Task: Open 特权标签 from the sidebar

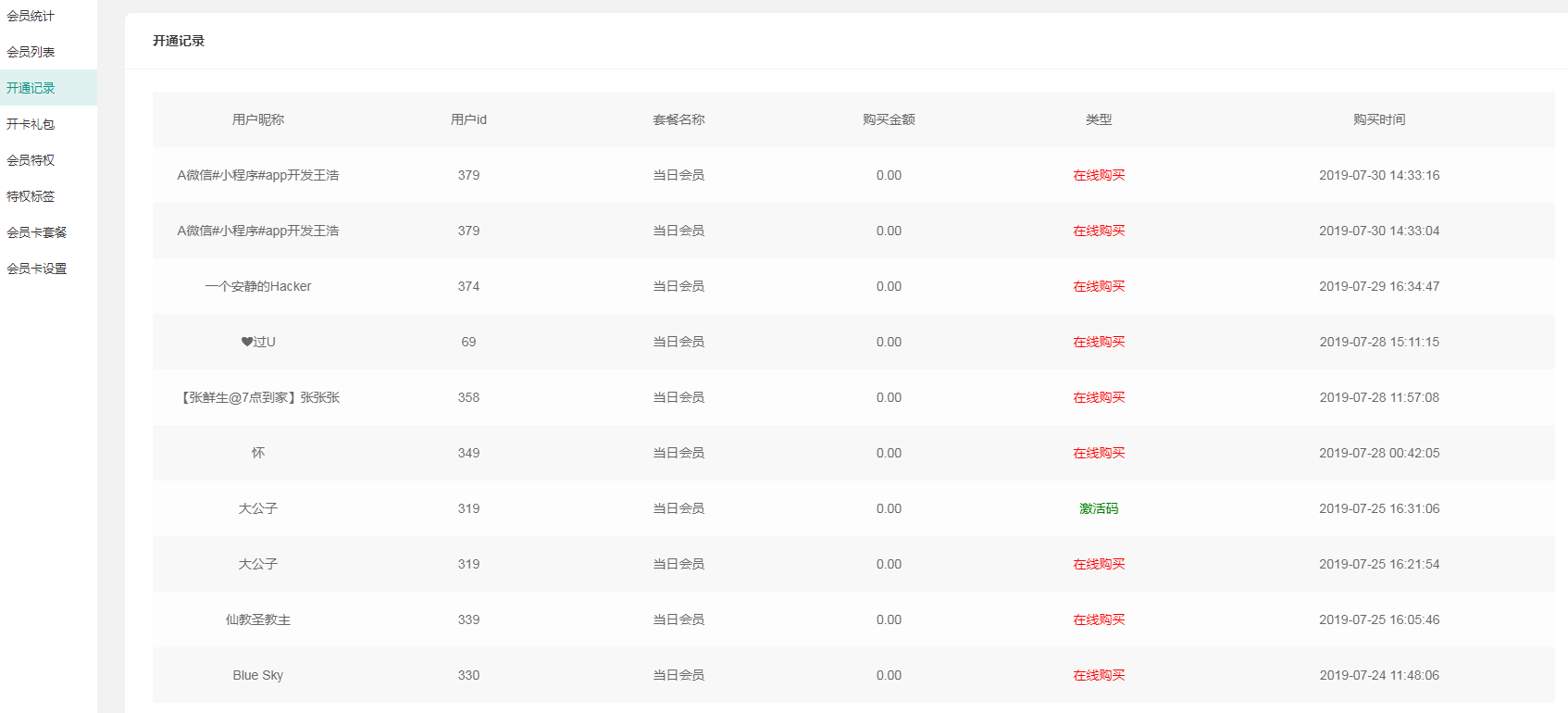Action: 31,196
